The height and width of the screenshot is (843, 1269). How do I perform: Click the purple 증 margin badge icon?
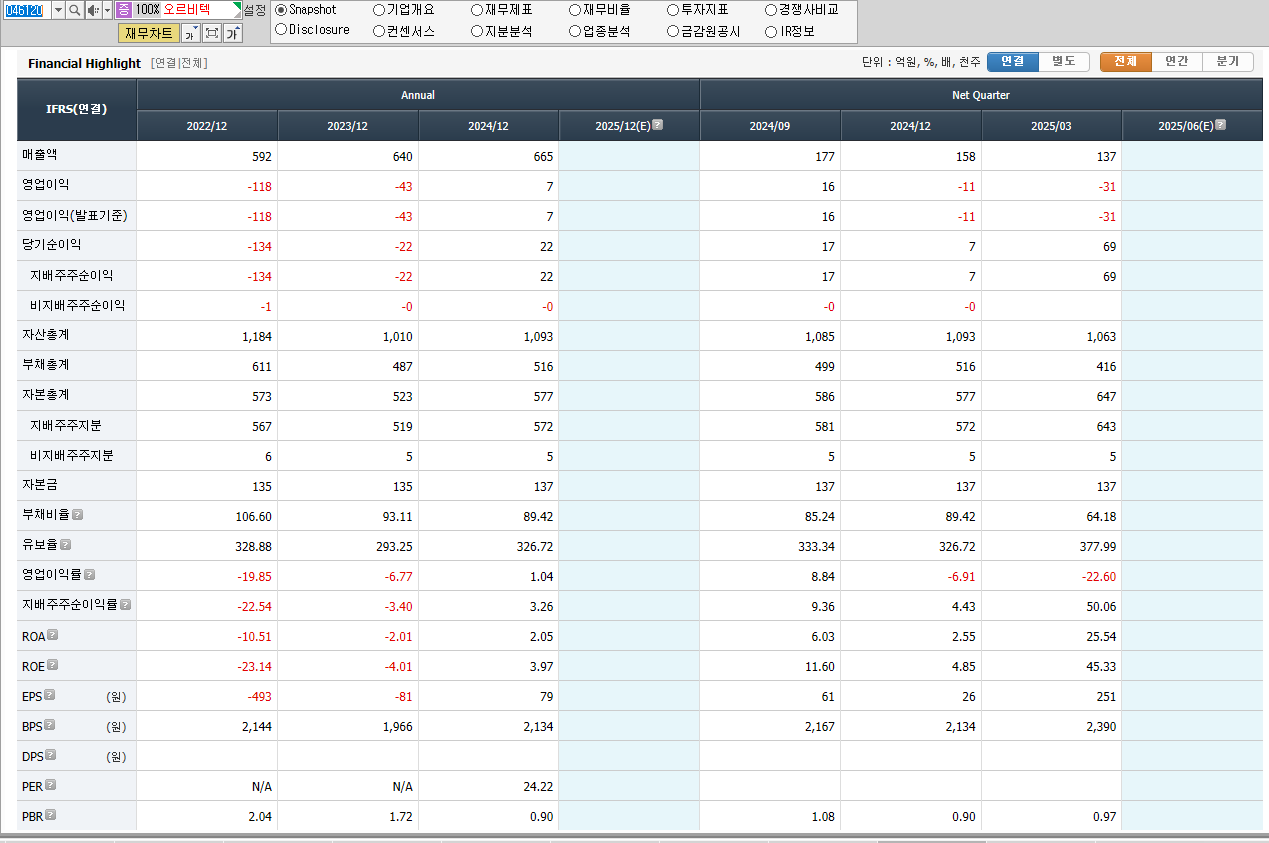123,9
